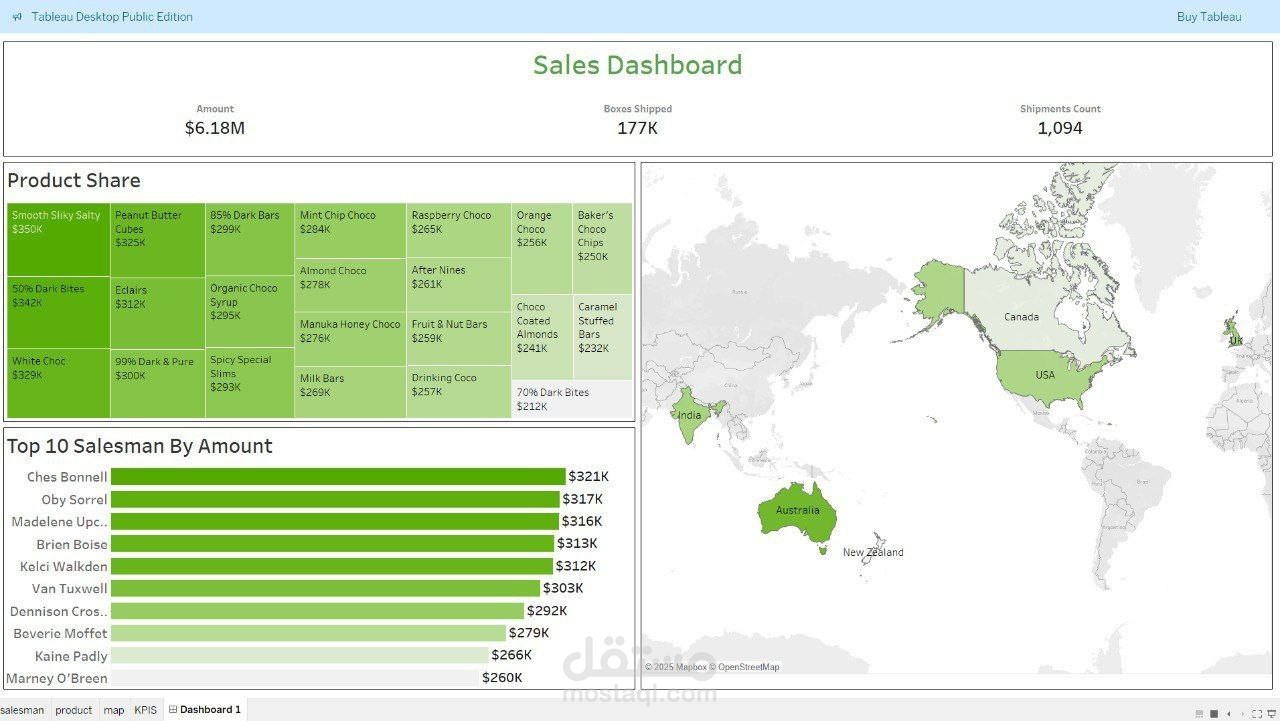Click the Buy Tableau link
The width and height of the screenshot is (1280, 721).
coord(1209,16)
